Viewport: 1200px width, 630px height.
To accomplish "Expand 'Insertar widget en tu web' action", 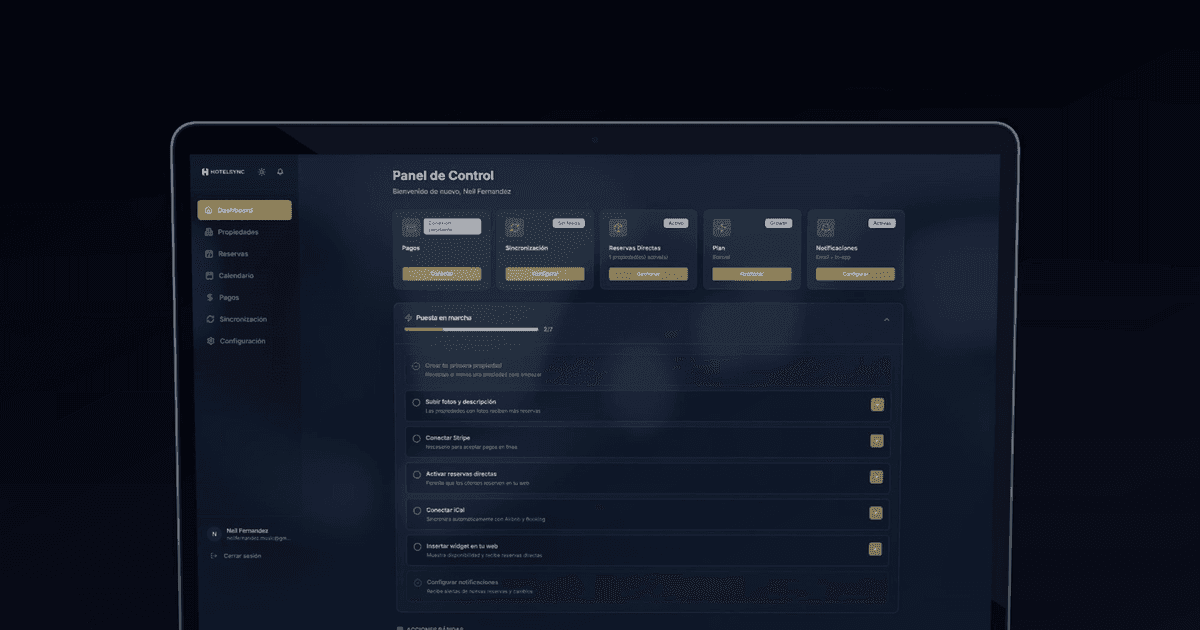I will [x=878, y=550].
